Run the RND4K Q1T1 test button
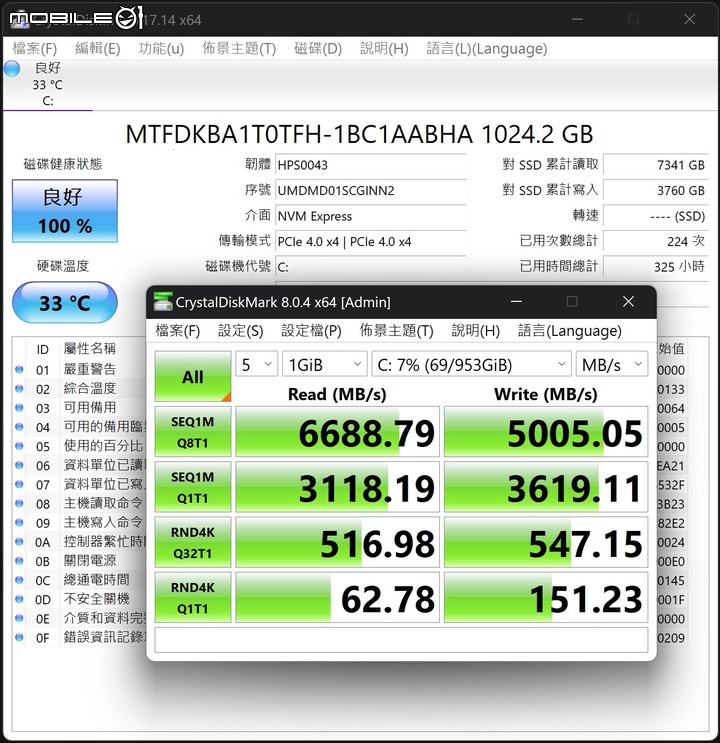This screenshot has height=743, width=720. coord(193,598)
